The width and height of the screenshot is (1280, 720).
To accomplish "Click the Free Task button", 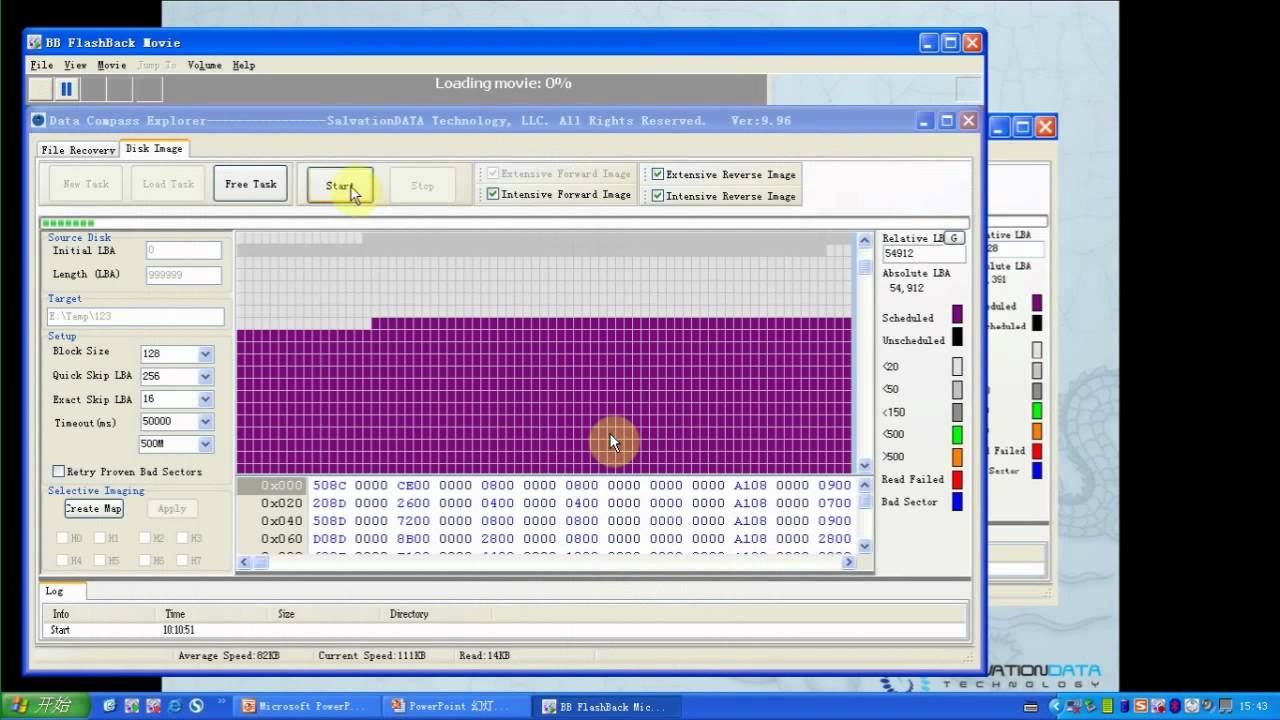I will 250,184.
